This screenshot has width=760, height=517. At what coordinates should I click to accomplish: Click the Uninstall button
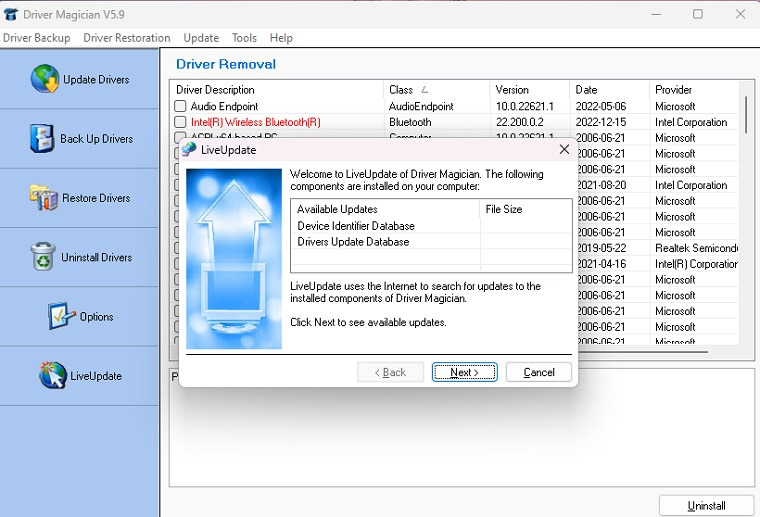click(x=706, y=505)
